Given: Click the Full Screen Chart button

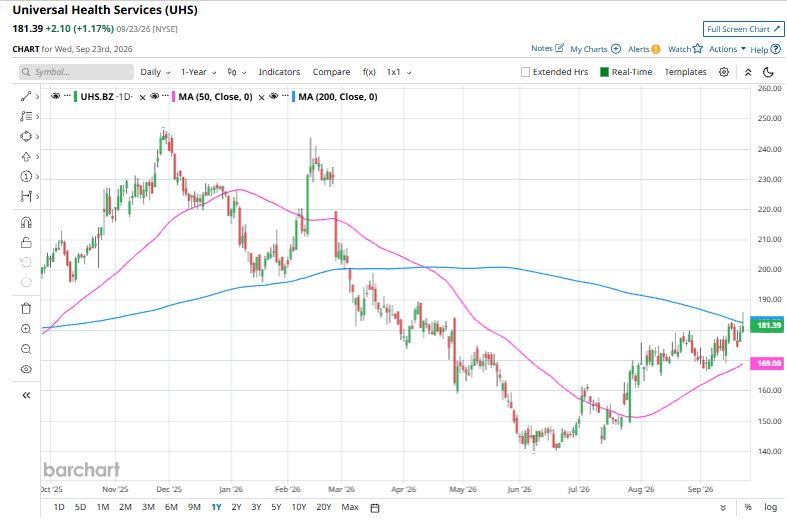Looking at the screenshot, I should point(743,29).
